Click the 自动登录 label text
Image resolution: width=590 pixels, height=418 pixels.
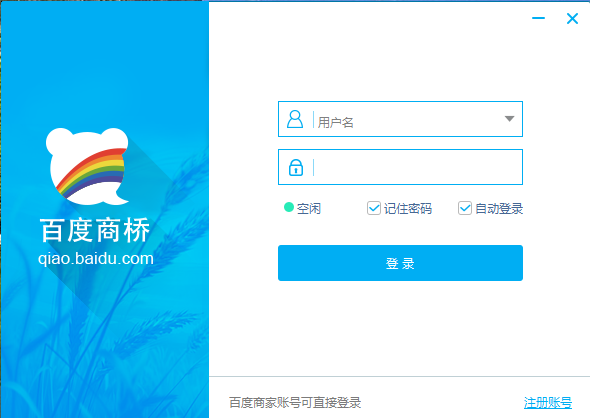(499, 208)
